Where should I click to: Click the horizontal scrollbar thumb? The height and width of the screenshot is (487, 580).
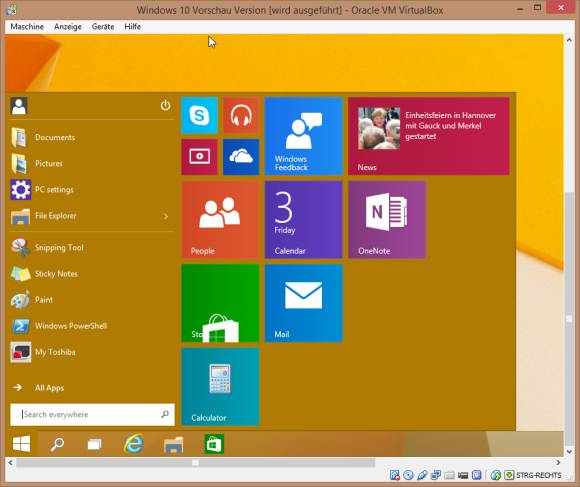195,462
